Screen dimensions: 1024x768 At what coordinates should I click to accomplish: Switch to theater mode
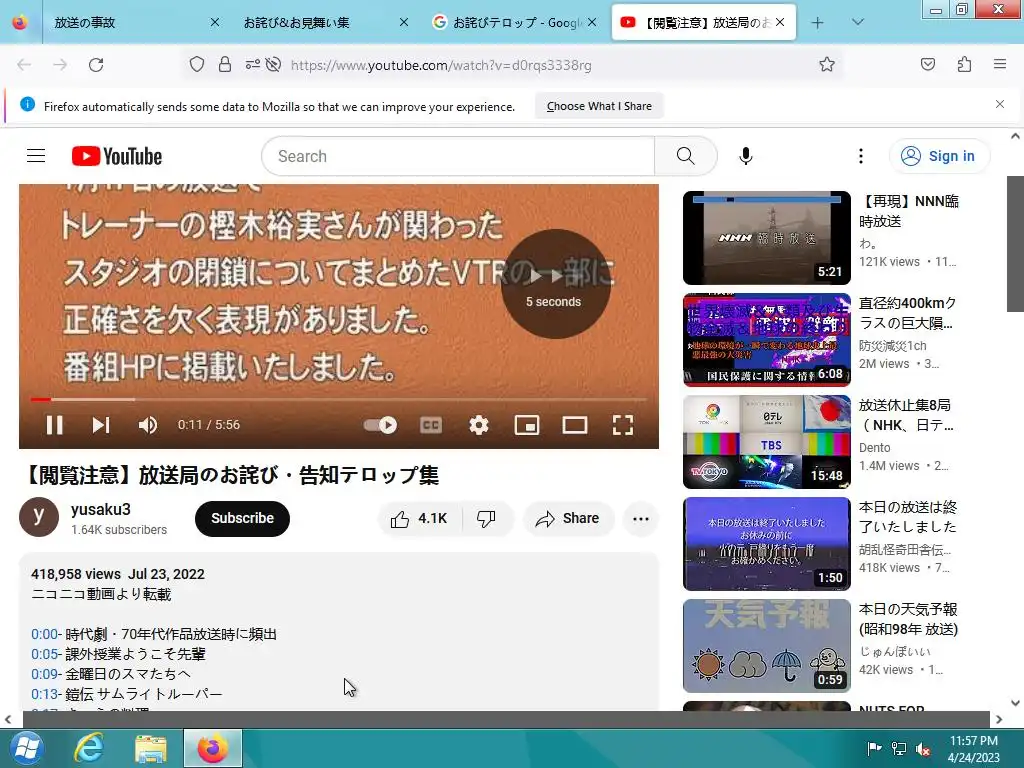pyautogui.click(x=575, y=425)
